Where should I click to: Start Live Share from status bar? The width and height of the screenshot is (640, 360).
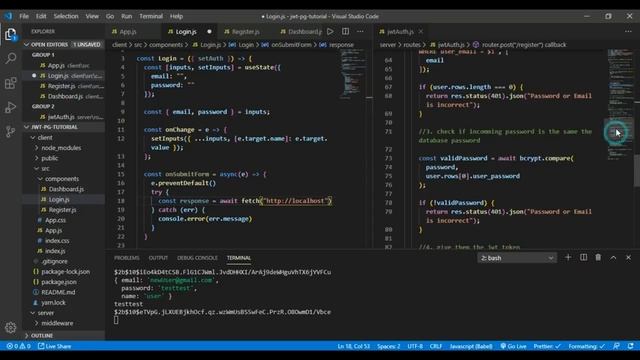(54, 346)
